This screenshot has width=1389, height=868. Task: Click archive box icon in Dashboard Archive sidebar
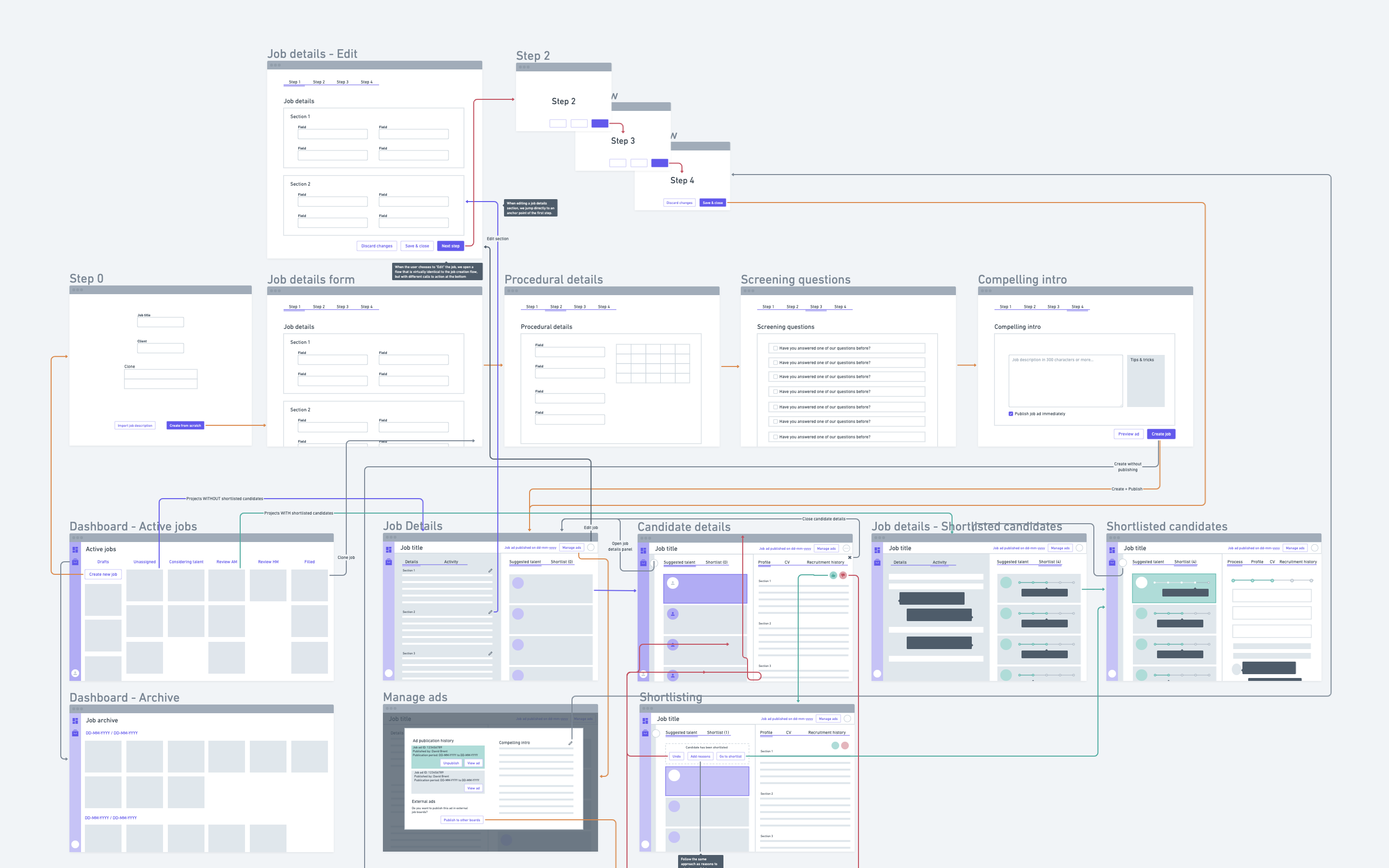75,733
